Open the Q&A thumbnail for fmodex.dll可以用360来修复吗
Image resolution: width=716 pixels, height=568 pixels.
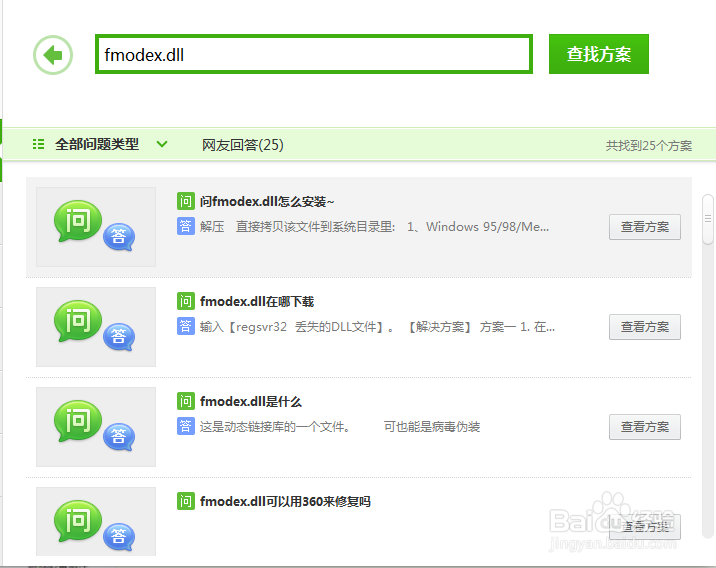[x=96, y=521]
